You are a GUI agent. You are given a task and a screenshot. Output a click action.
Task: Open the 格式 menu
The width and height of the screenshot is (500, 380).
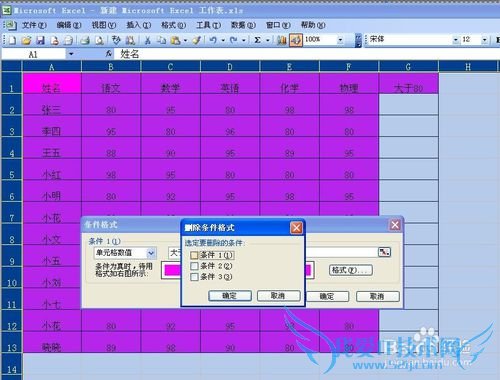[x=173, y=25]
